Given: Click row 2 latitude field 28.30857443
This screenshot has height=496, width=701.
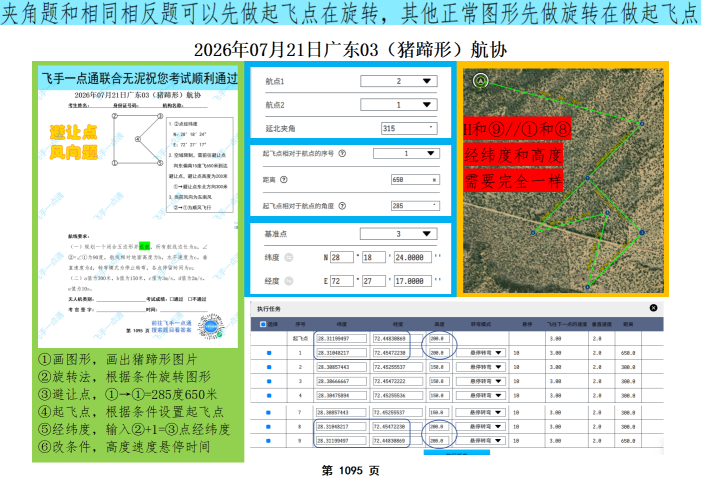Looking at the screenshot, I should click(342, 367).
